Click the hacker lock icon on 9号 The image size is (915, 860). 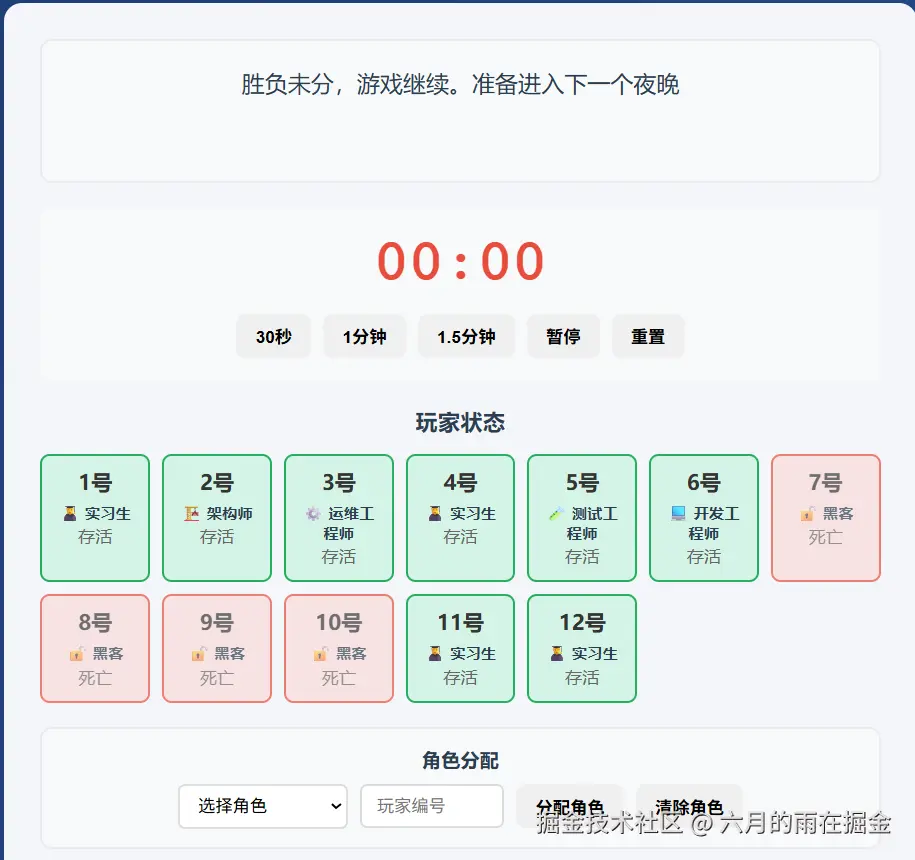click(x=200, y=653)
